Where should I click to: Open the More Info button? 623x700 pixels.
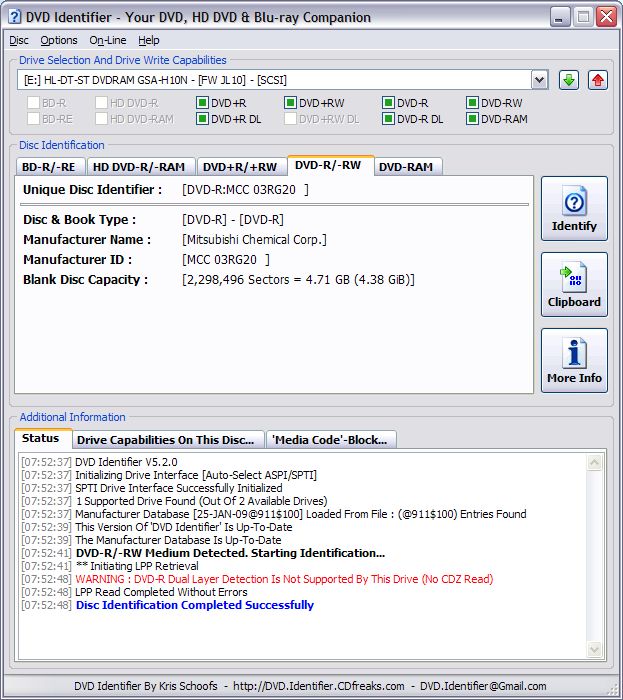[574, 360]
